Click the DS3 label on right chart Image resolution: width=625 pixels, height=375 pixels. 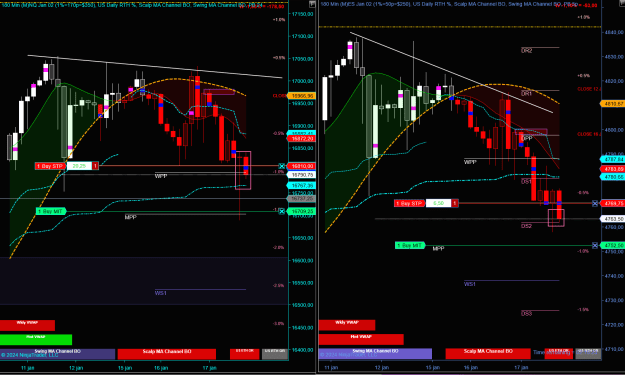coord(527,314)
